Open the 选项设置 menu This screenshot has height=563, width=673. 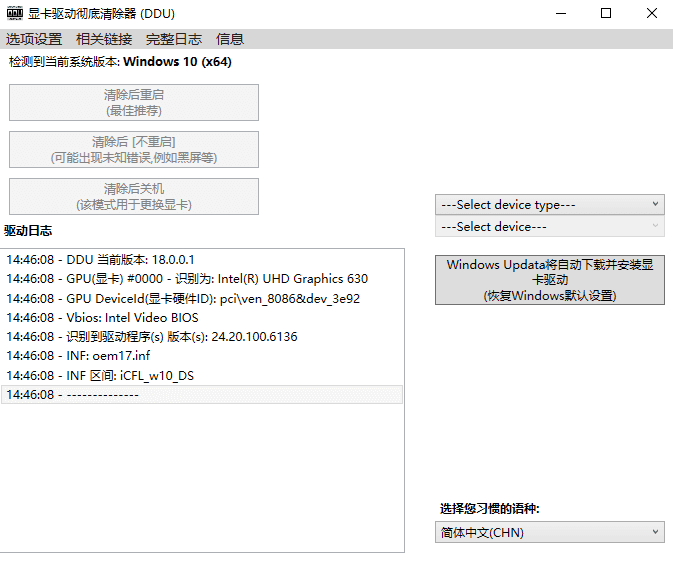(x=34, y=39)
